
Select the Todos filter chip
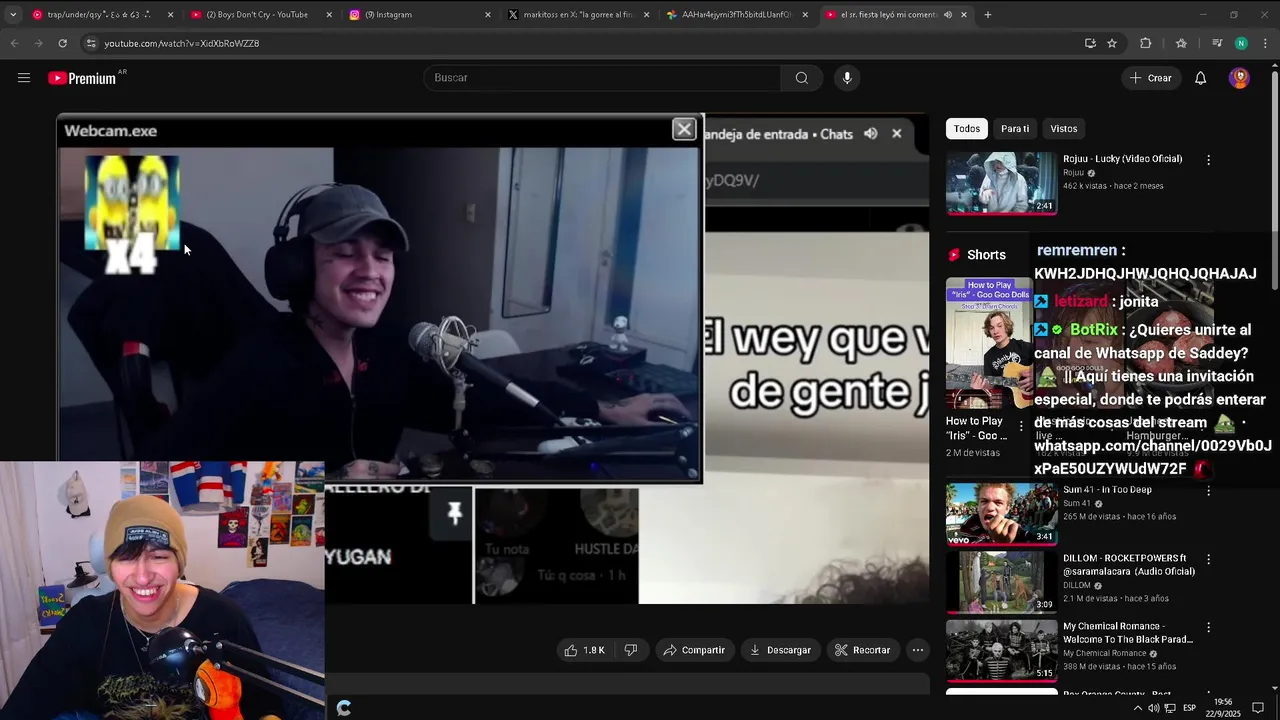[967, 128]
